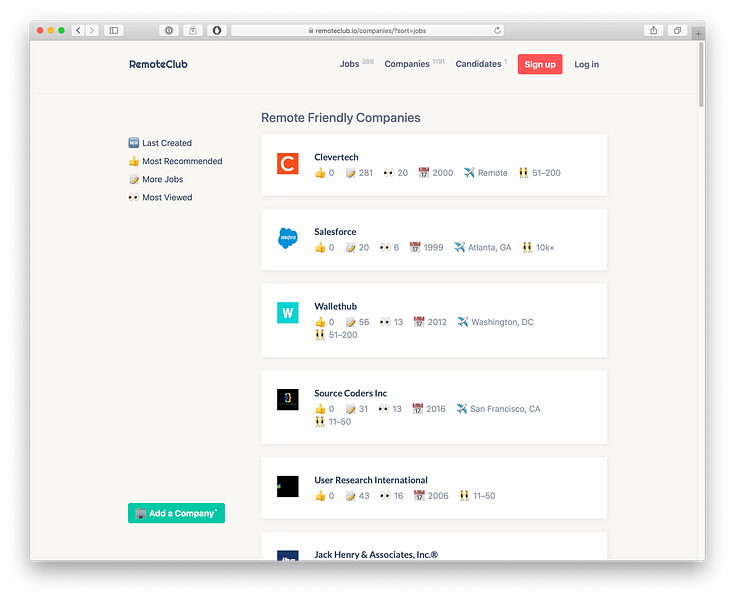735x600 pixels.
Task: Click the eyes icon on Wallethub card
Action: (x=385, y=322)
